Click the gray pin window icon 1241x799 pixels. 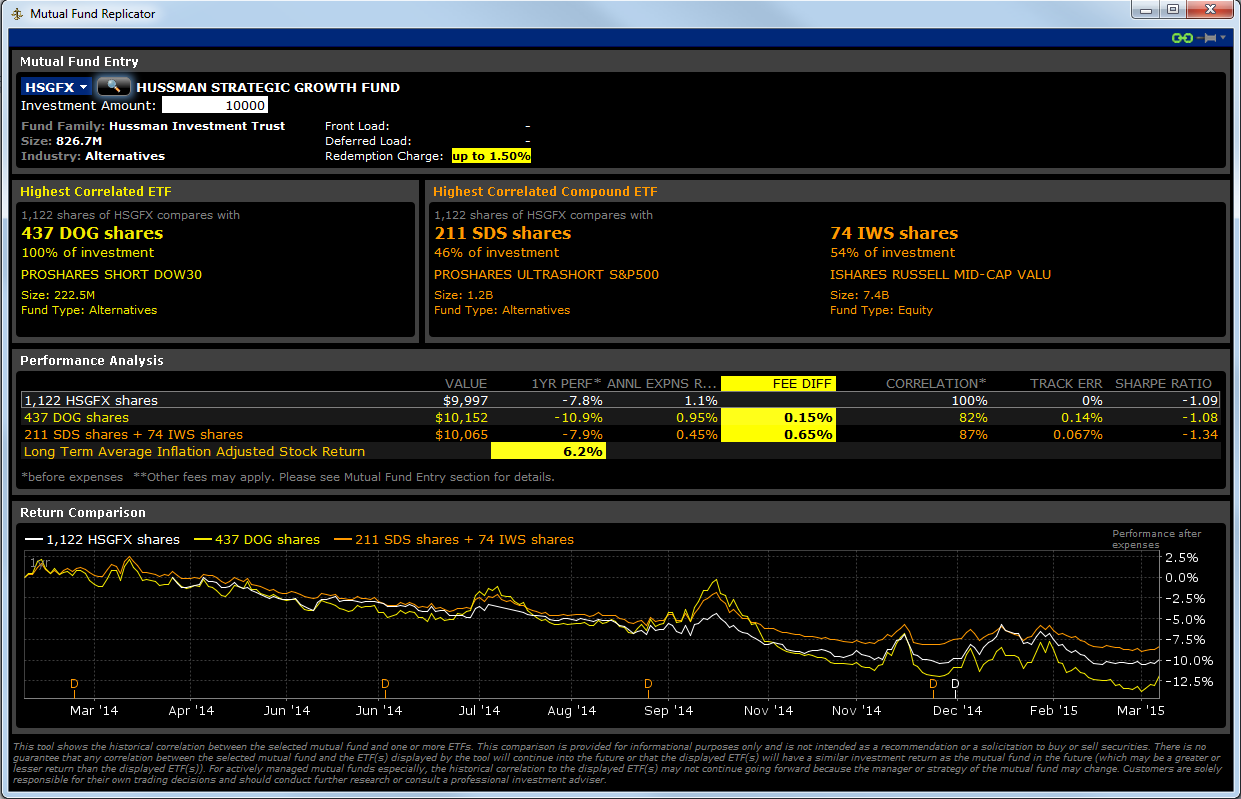pyautogui.click(x=1210, y=38)
